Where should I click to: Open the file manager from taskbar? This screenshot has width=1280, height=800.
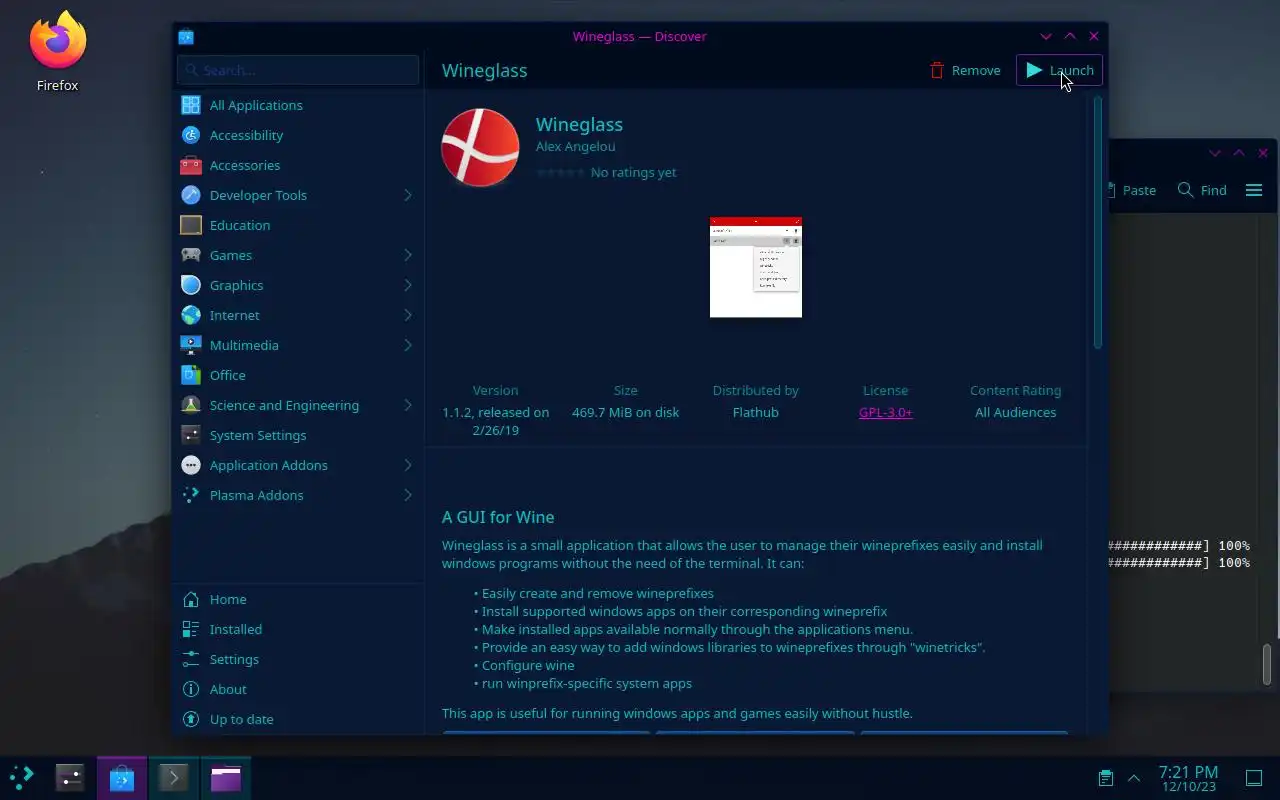[225, 777]
